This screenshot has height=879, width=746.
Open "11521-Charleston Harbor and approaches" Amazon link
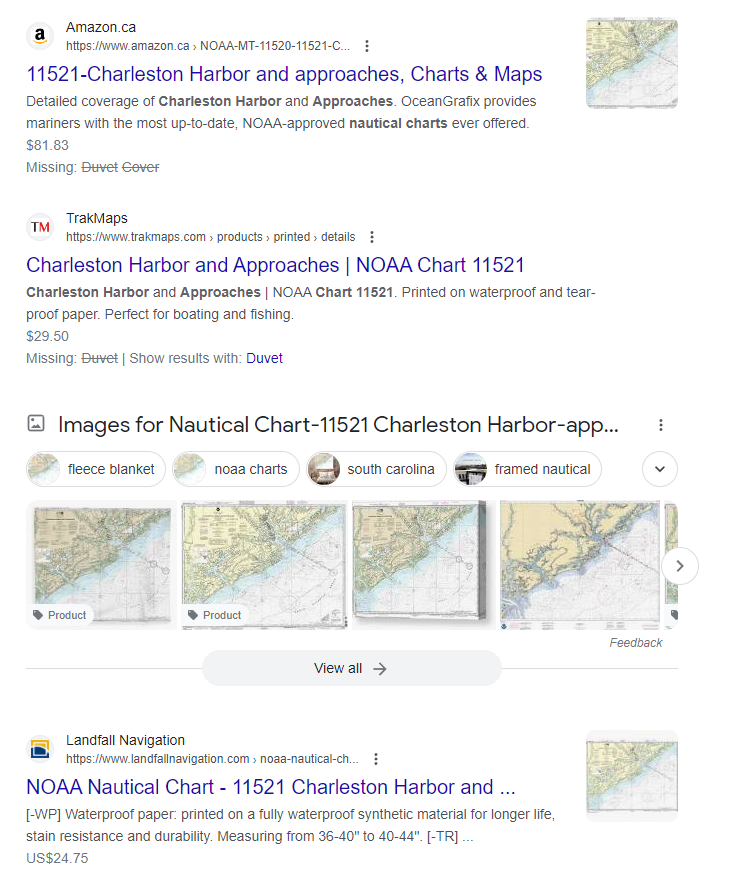click(x=284, y=74)
